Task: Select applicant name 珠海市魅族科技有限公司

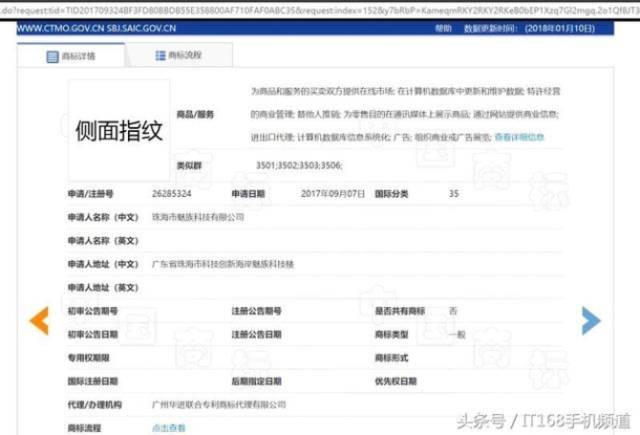Action: pyautogui.click(x=198, y=217)
